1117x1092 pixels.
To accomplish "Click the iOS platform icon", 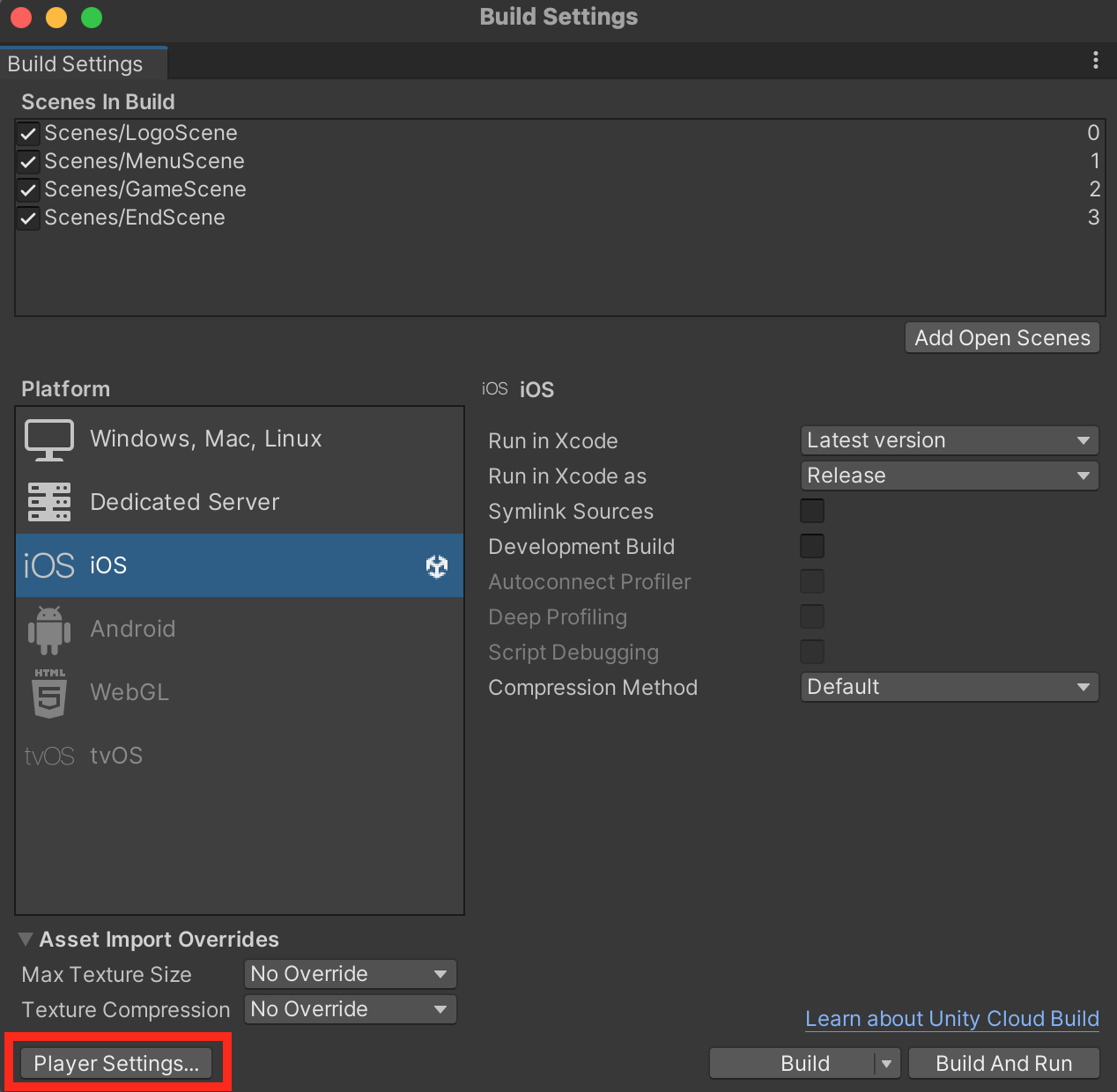I will pos(48,564).
